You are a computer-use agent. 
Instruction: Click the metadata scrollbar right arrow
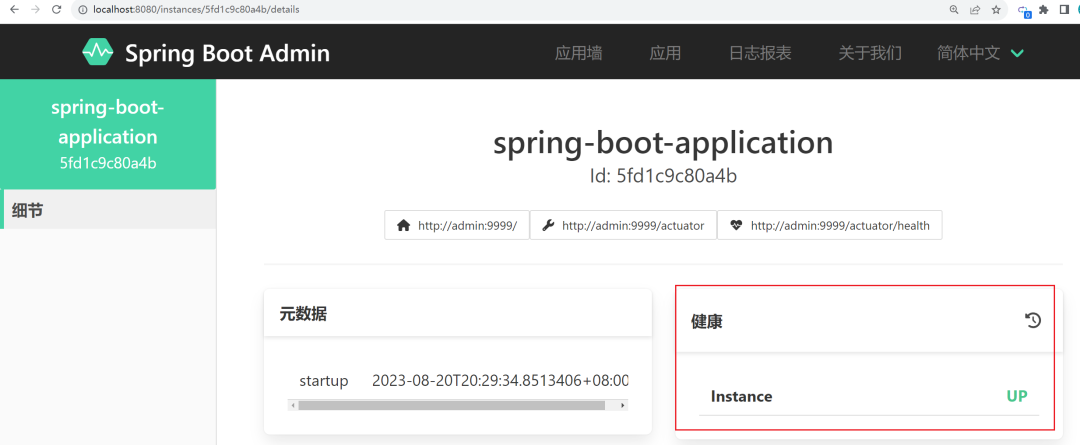(x=623, y=406)
